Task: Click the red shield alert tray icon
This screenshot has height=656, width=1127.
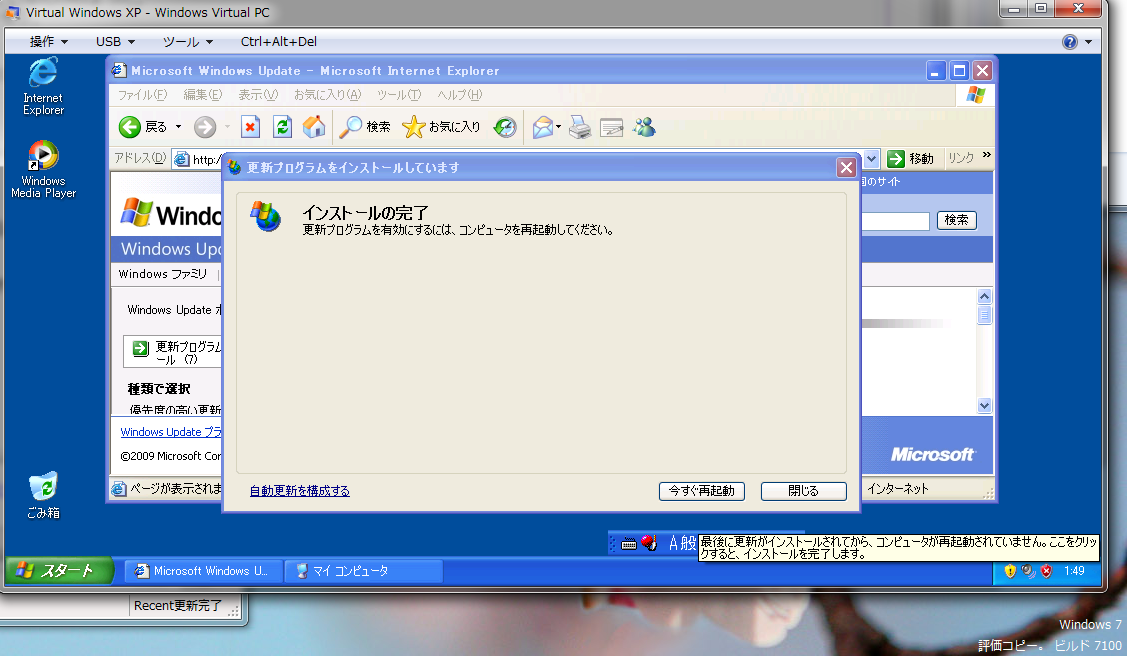Action: (x=1046, y=571)
